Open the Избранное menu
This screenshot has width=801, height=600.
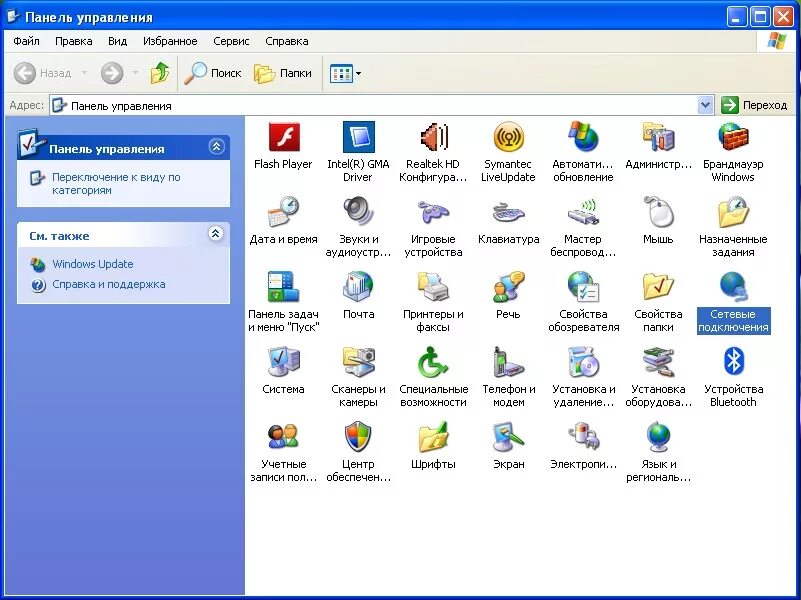pos(170,41)
